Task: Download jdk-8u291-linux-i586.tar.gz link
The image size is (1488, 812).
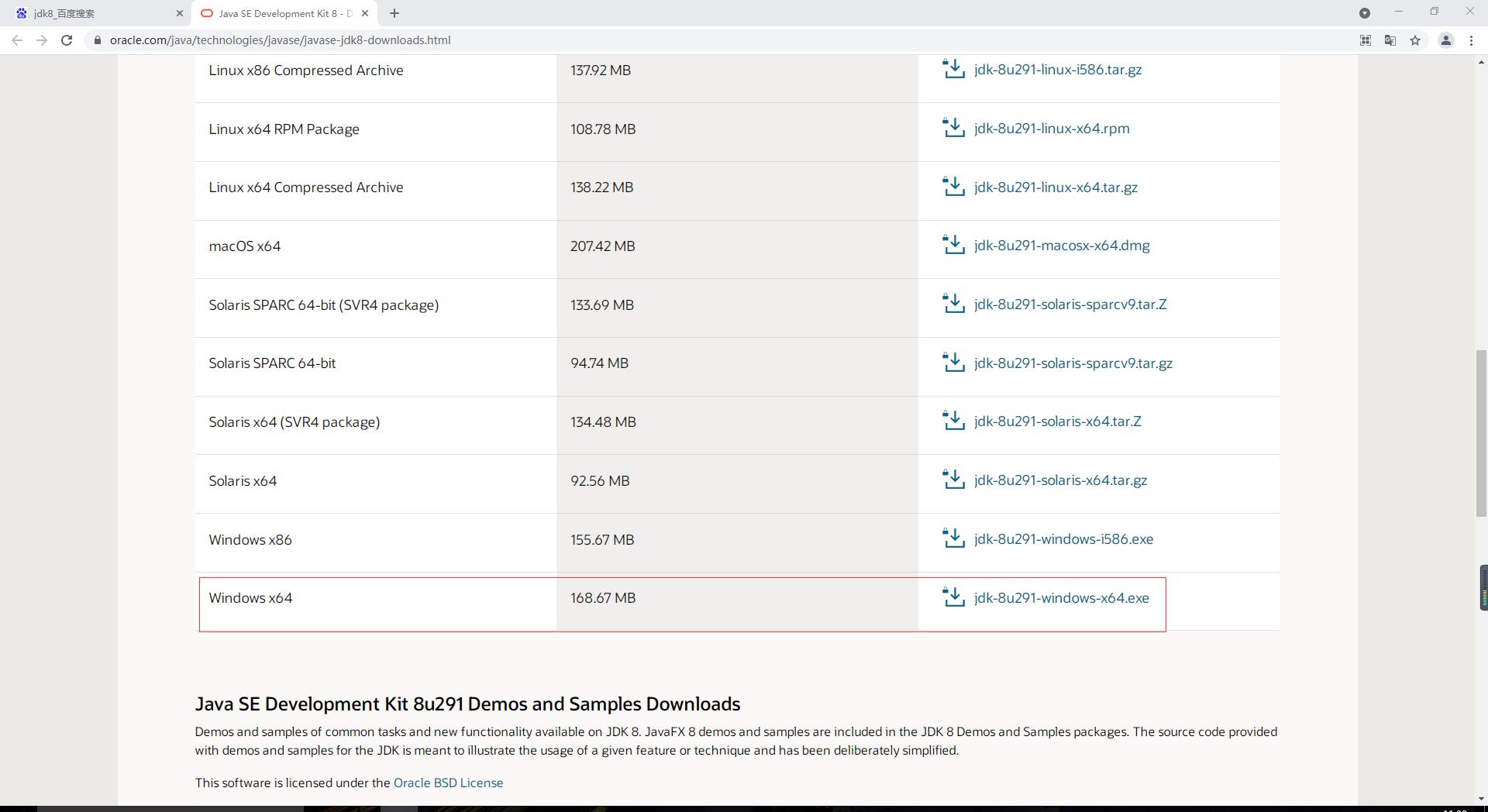Action: (1057, 70)
